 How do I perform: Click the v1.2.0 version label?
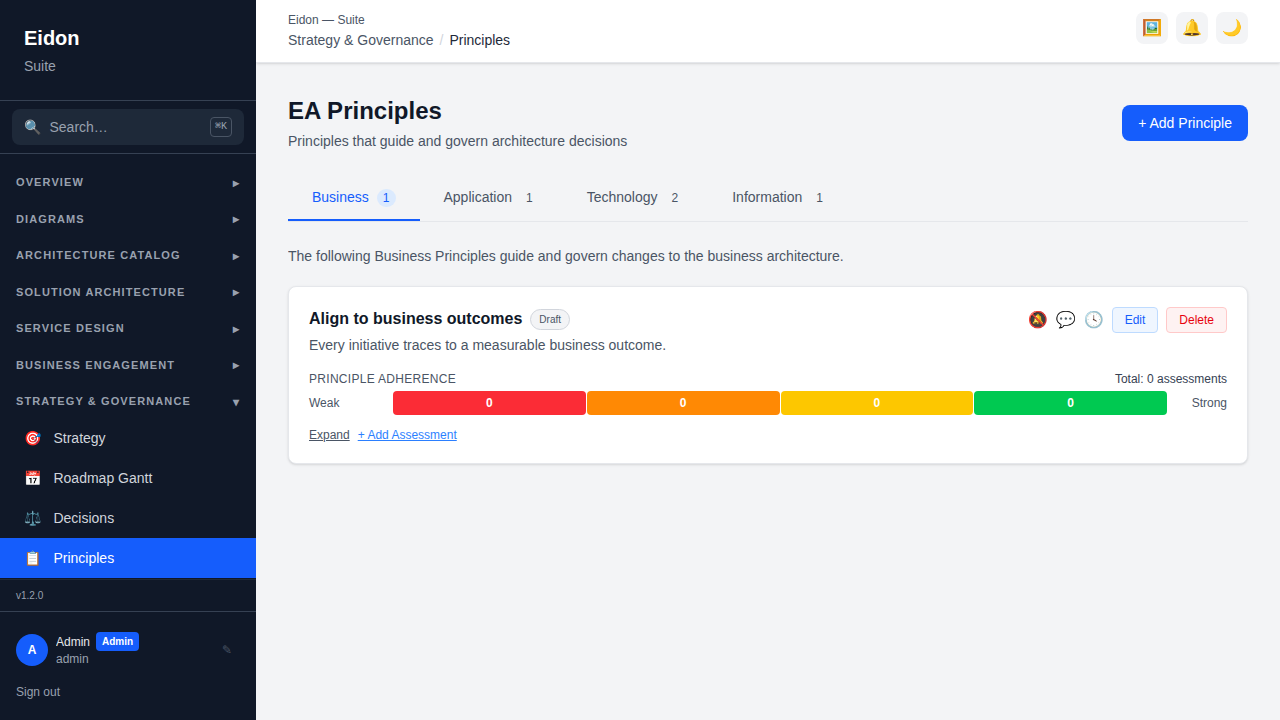[x=30, y=595]
